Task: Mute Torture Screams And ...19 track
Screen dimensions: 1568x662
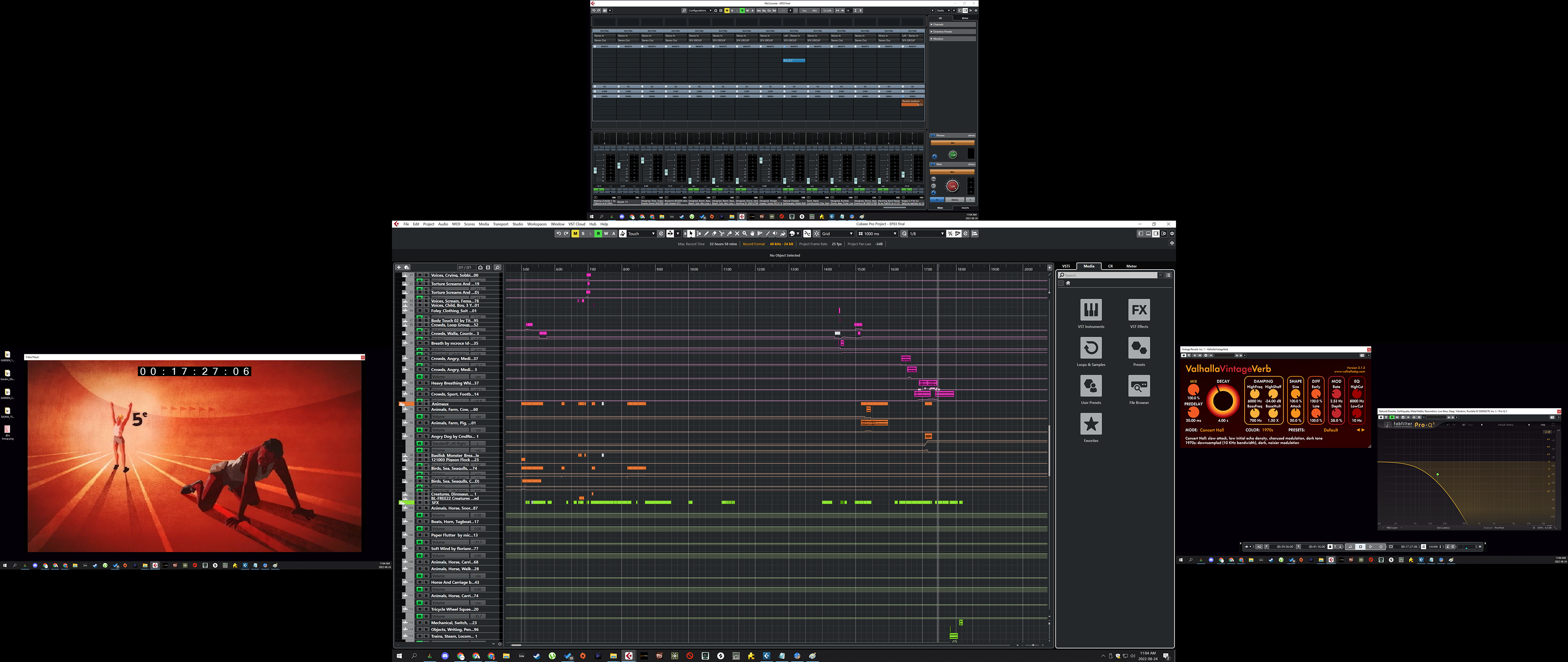Action: click(x=419, y=284)
